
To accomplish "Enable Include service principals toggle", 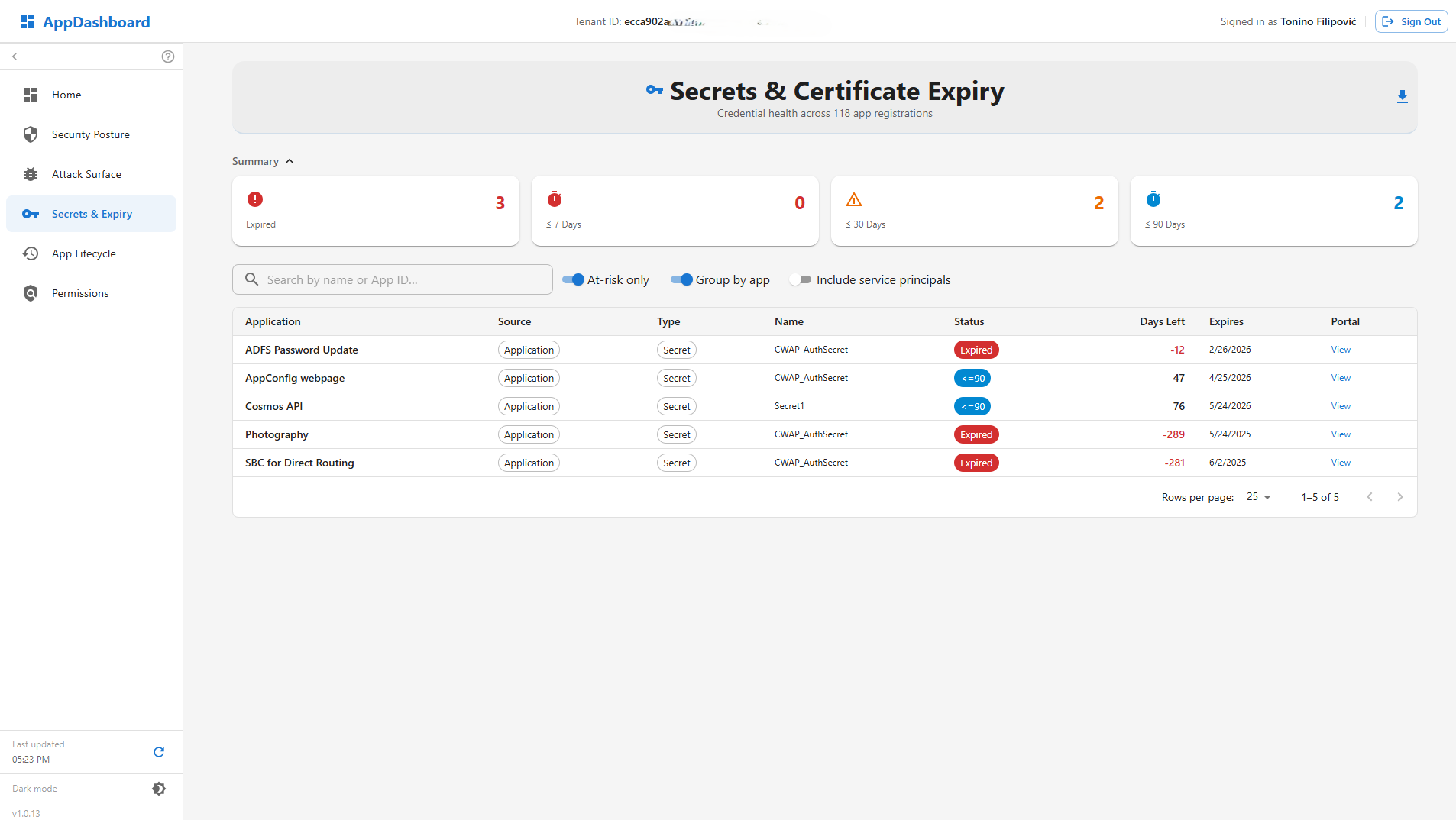I will 800,280.
